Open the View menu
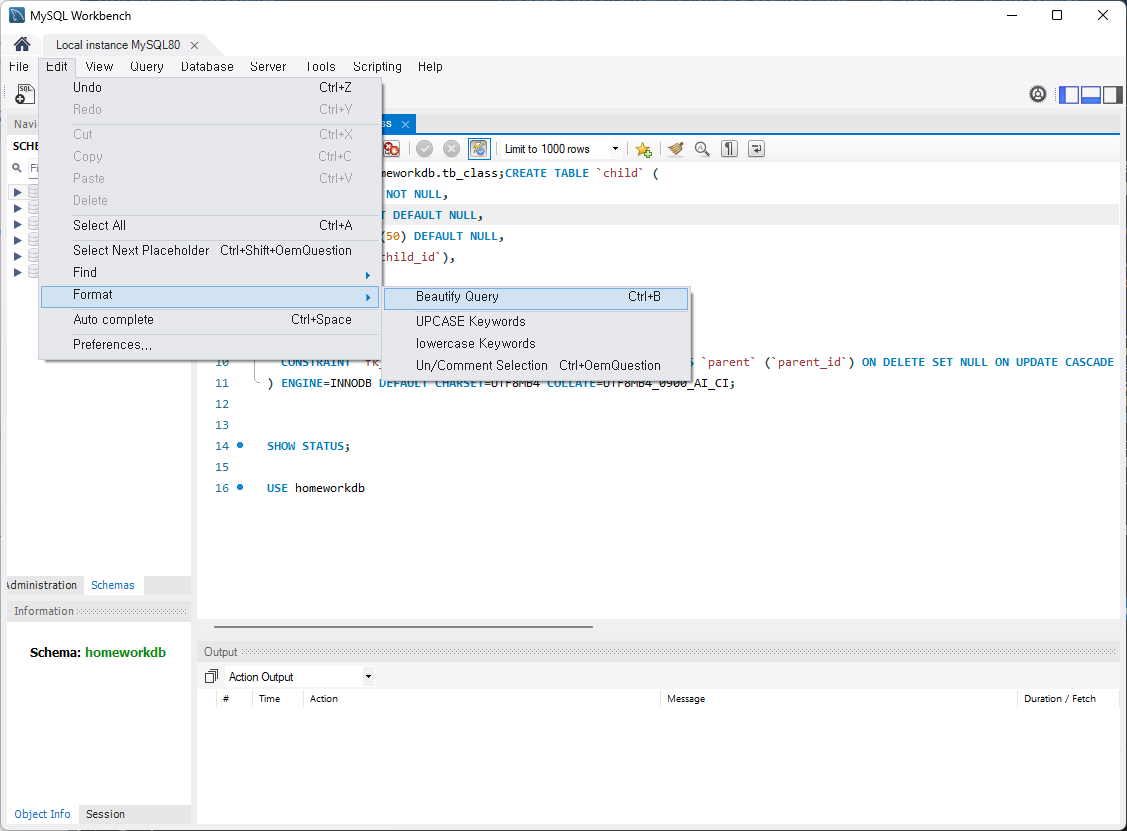Image resolution: width=1127 pixels, height=831 pixels. pyautogui.click(x=99, y=67)
